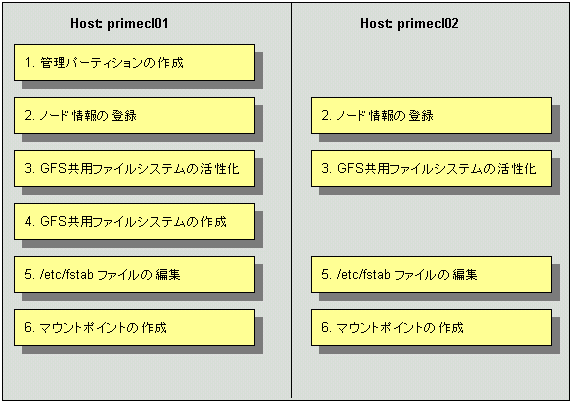Viewport: 572px width, 403px height.
Task: Click GFS共用ファイルシステムの活性化 on primecl02
Action: 431,168
